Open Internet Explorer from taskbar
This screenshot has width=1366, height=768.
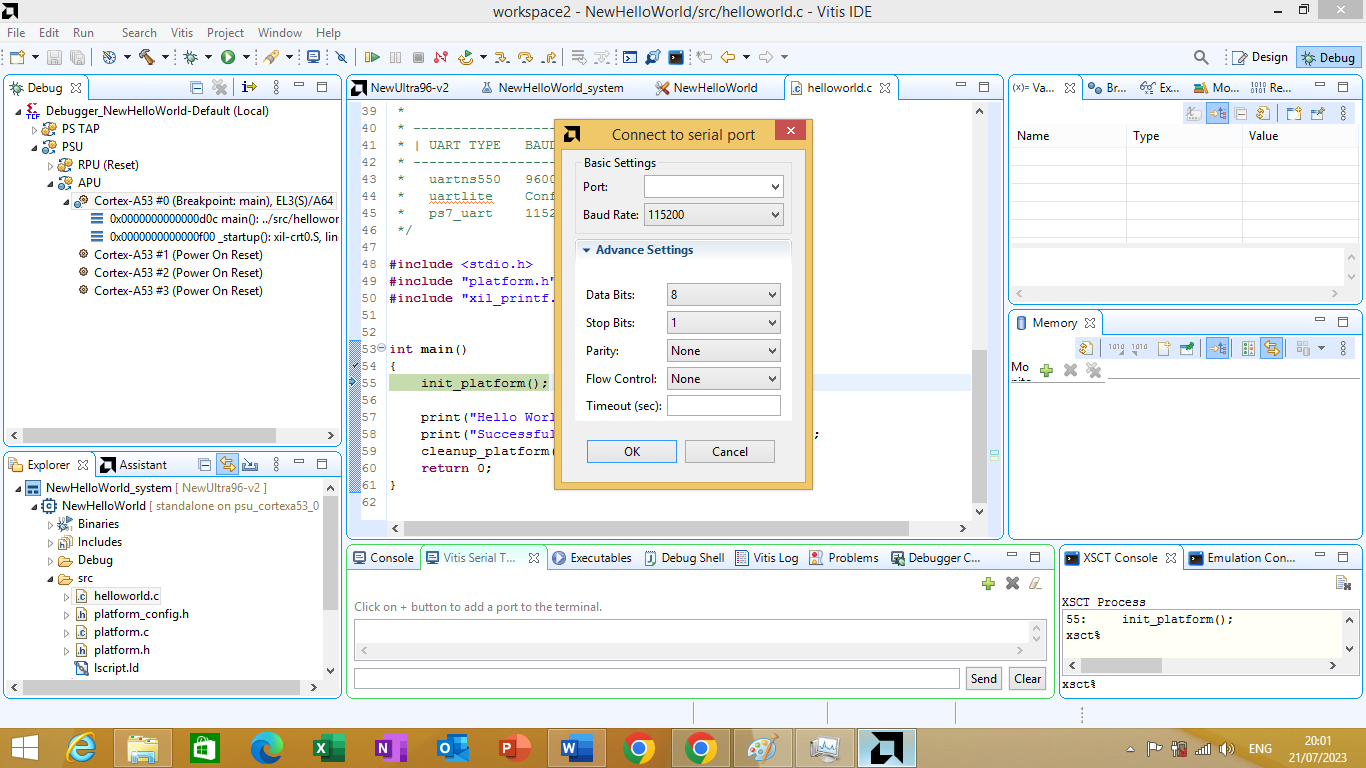(x=80, y=748)
